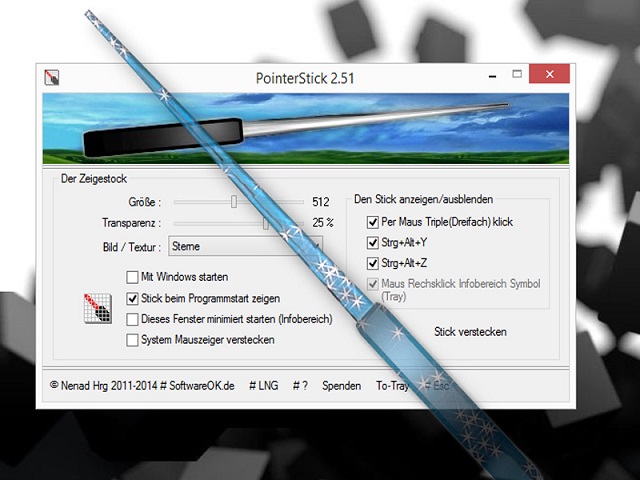
Task: Click the Den Stick anzeigen/ausblenden label
Action: (423, 199)
